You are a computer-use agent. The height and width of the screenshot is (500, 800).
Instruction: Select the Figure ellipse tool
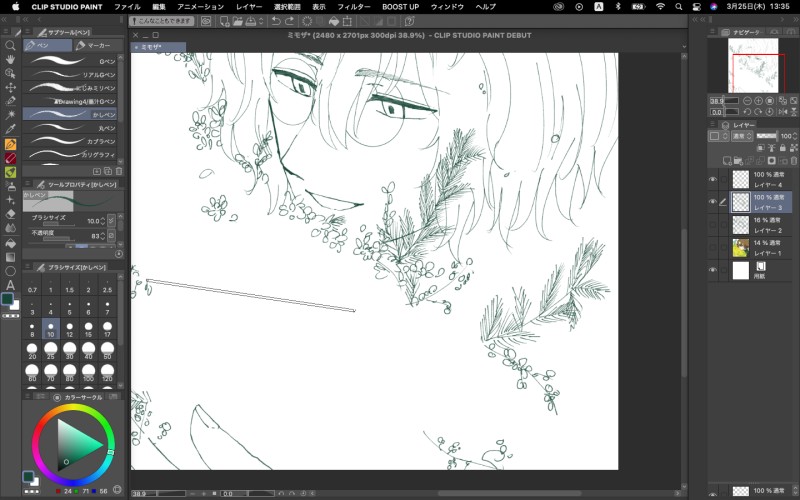[10, 271]
